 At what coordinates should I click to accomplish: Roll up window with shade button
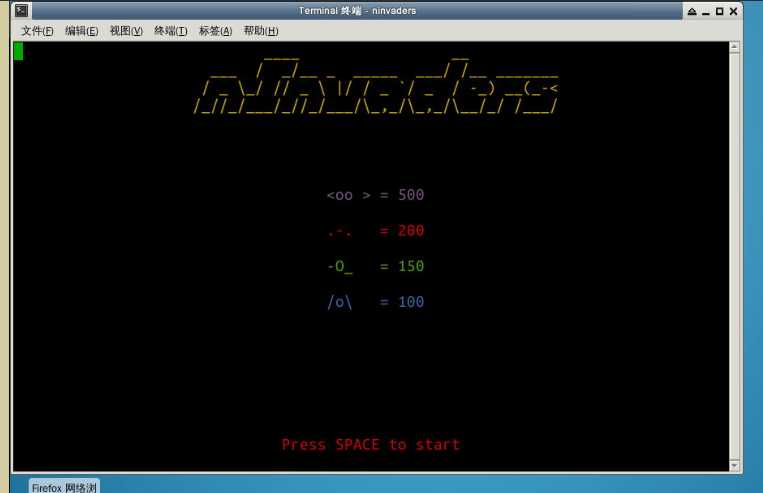tap(692, 11)
